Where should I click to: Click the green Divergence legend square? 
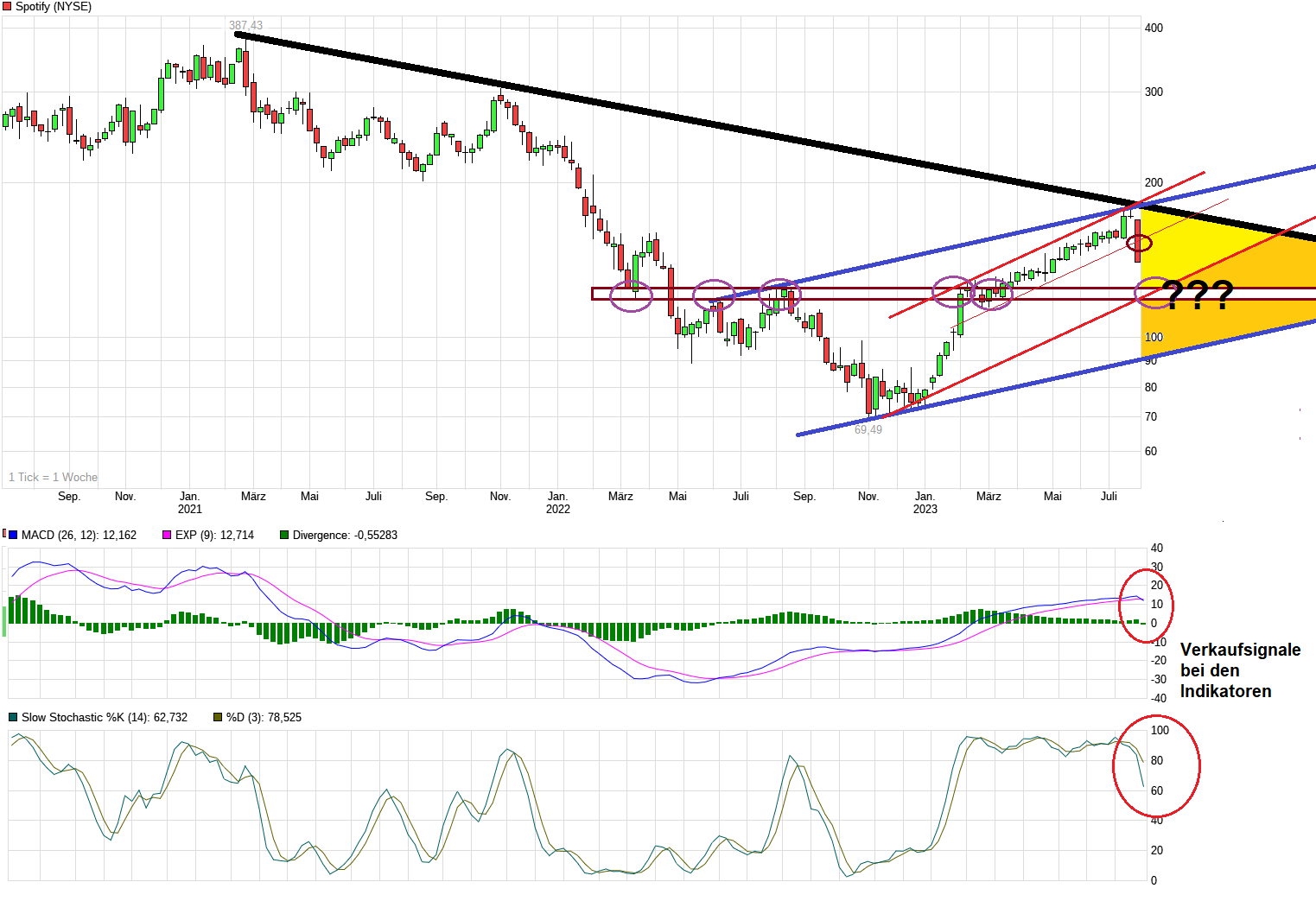coord(284,536)
